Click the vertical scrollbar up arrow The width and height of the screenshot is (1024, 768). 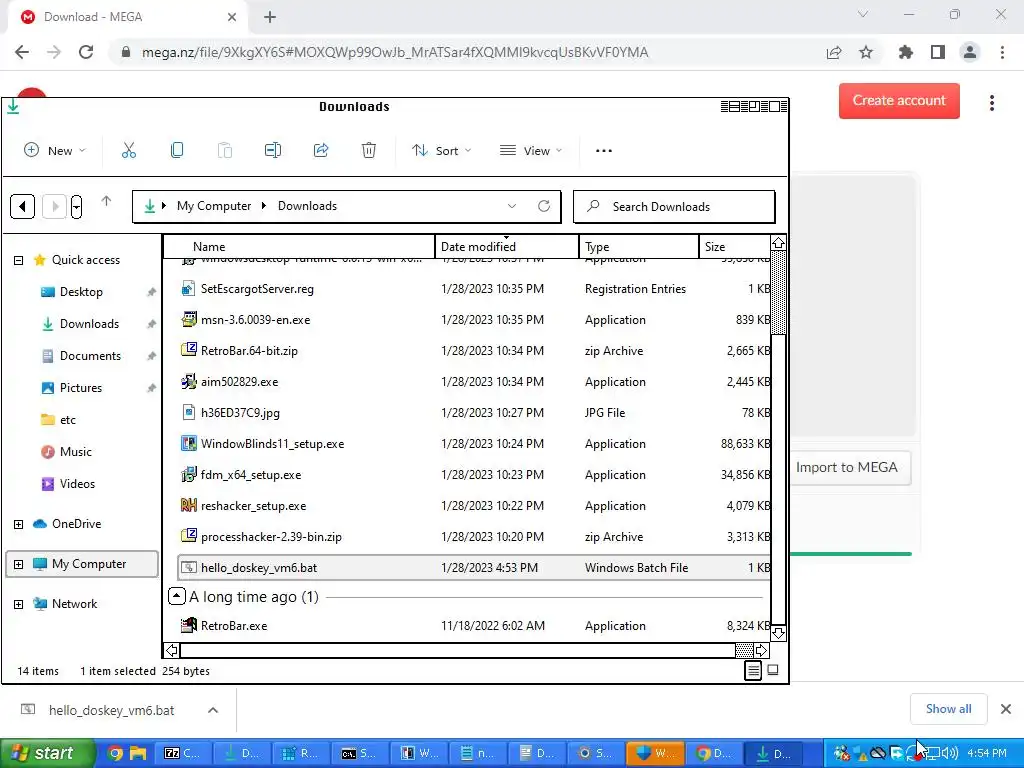pyautogui.click(x=778, y=243)
